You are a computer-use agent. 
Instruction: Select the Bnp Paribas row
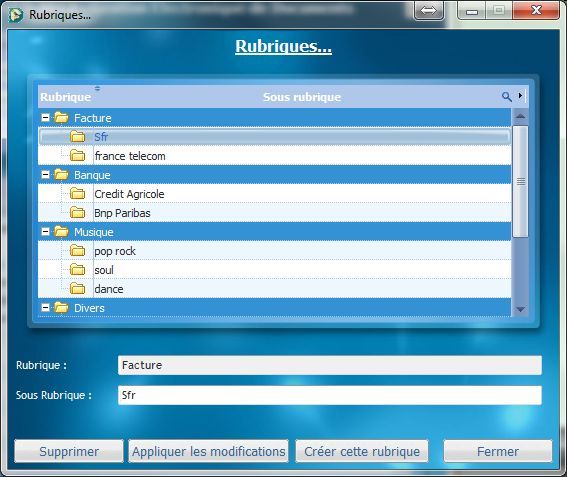pos(274,213)
